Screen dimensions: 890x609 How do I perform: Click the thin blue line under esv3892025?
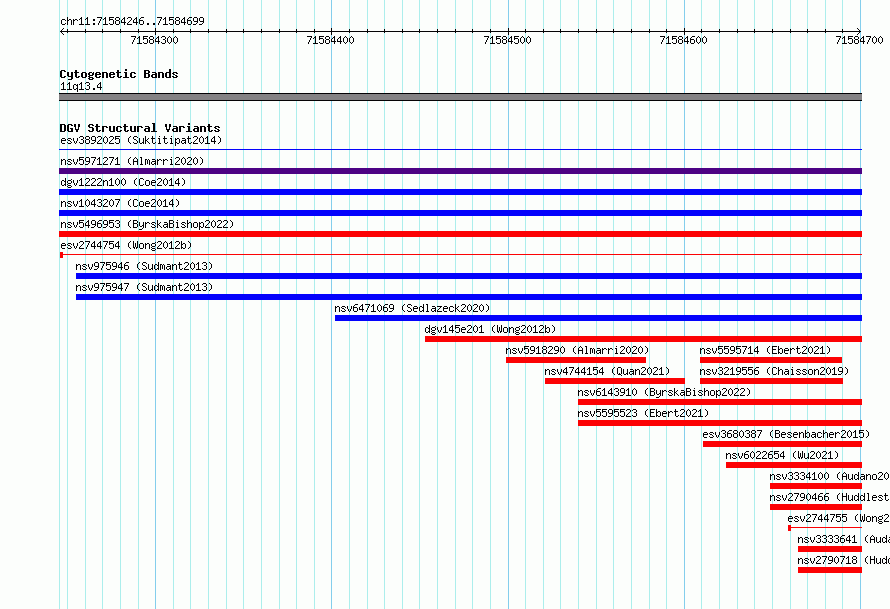(x=460, y=150)
